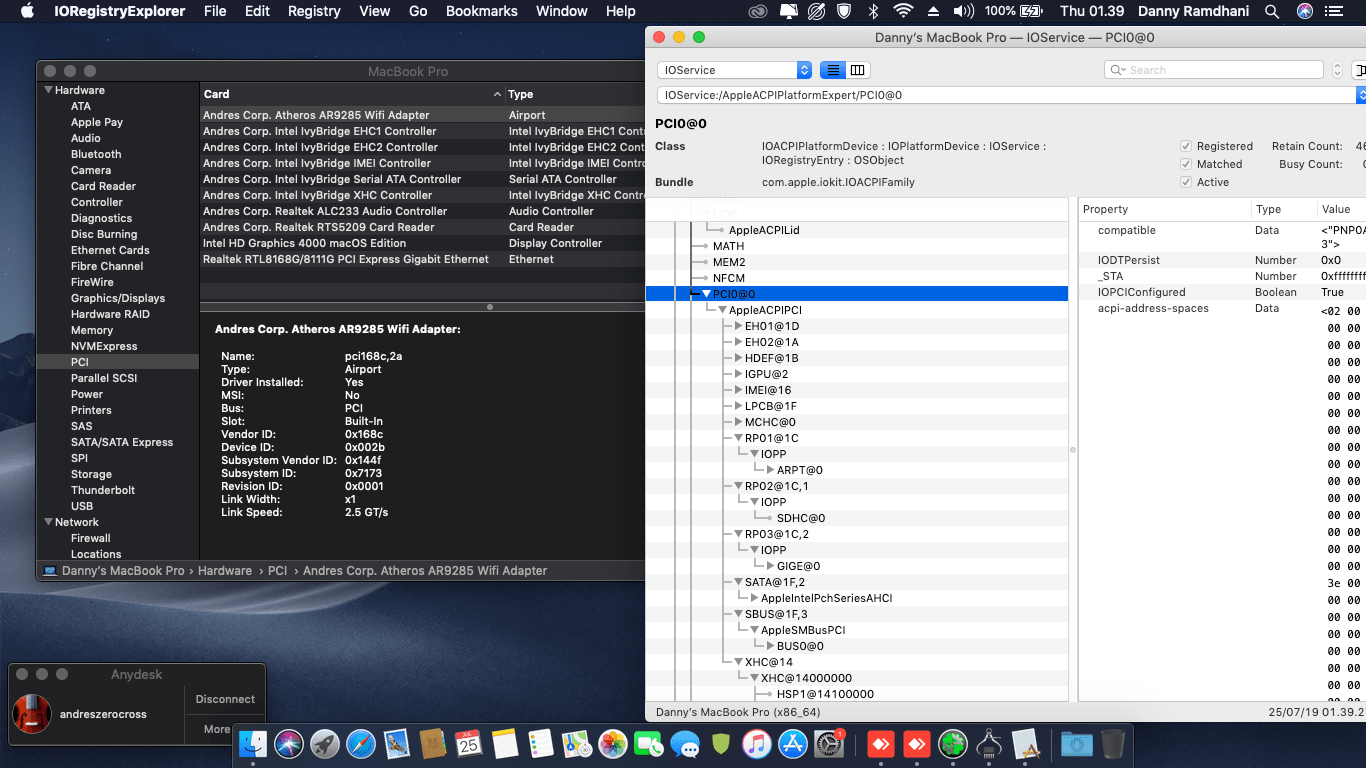This screenshot has height=768, width=1366.
Task: Open FaceTime from the Dock
Action: tap(649, 743)
